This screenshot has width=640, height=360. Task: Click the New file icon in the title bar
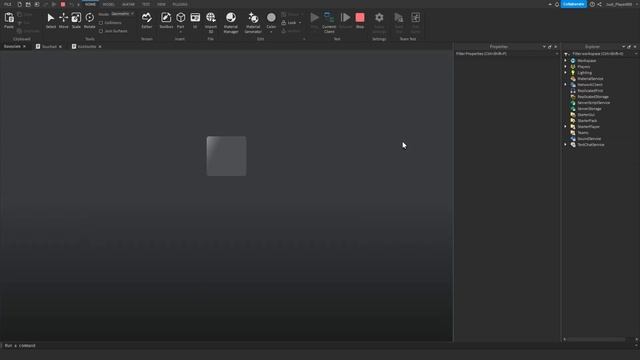[x=19, y=4]
